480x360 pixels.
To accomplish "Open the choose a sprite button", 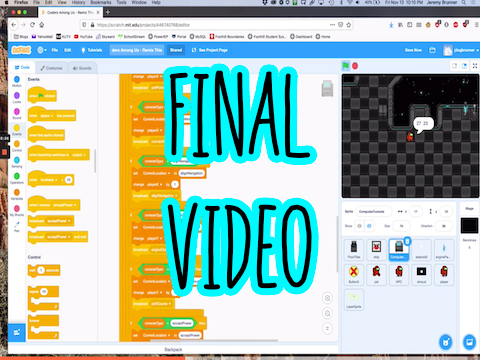I will [x=446, y=342].
